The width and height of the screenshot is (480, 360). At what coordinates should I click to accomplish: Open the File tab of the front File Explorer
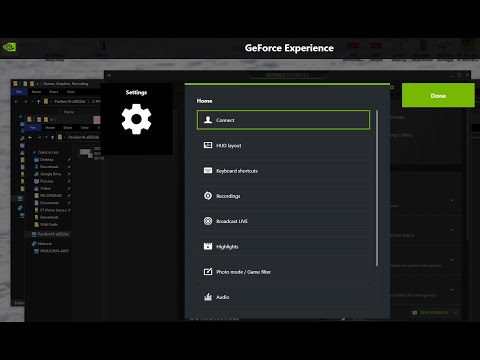pyautogui.click(x=33, y=127)
